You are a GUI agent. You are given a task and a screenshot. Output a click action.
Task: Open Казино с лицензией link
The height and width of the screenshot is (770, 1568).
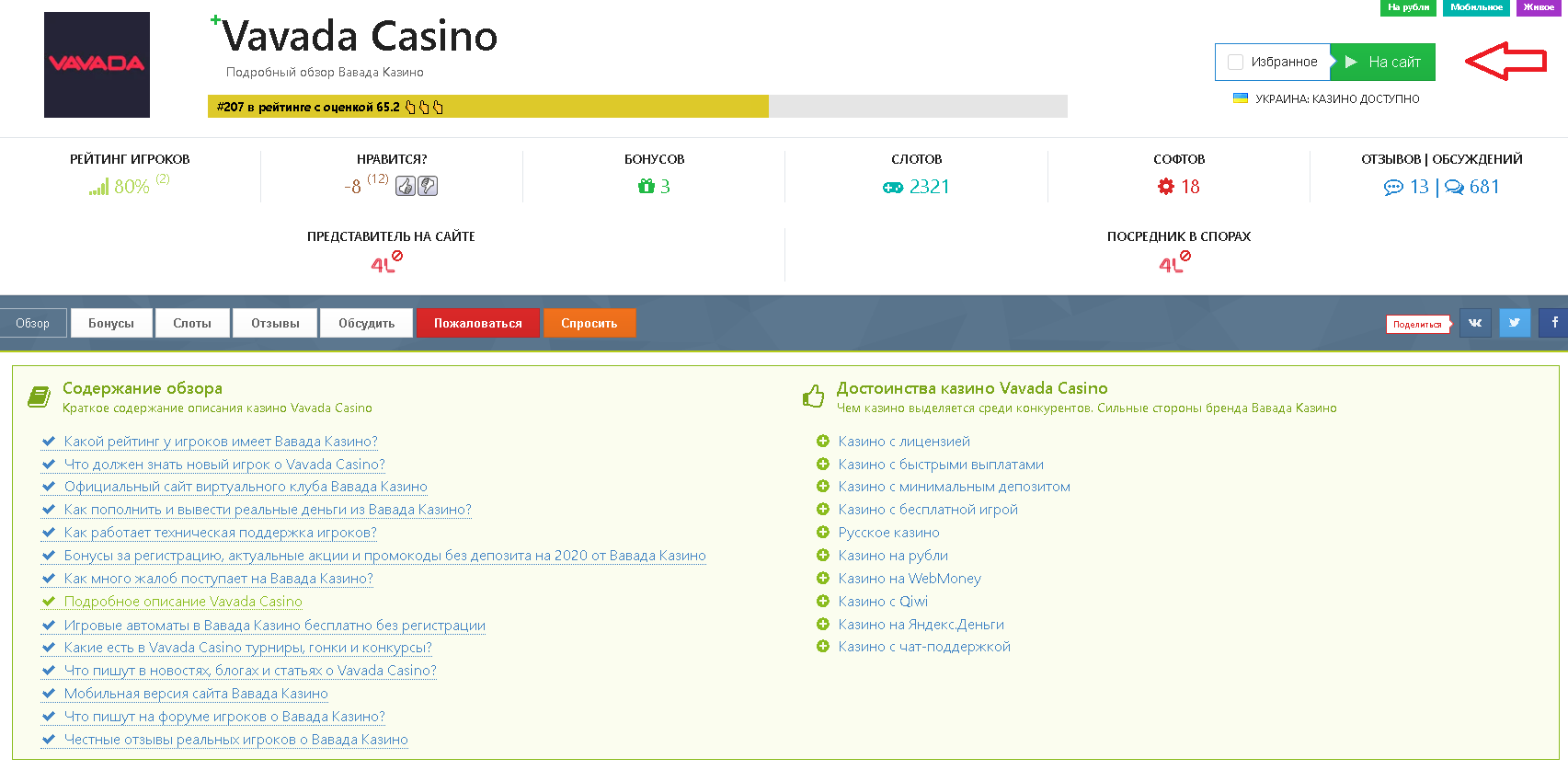[904, 442]
